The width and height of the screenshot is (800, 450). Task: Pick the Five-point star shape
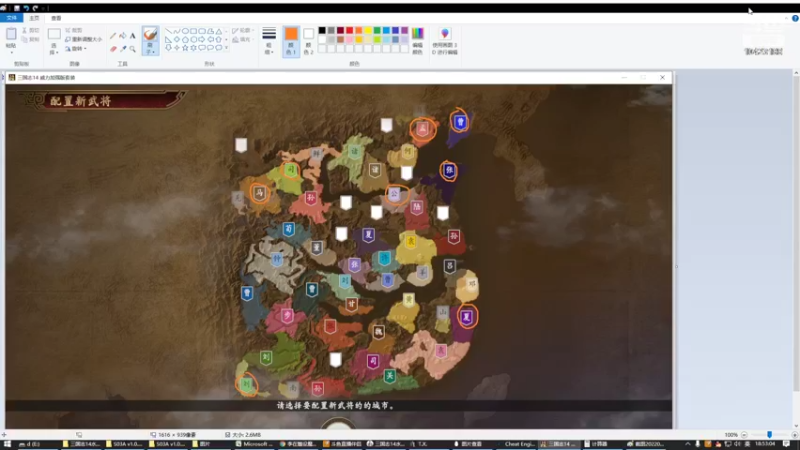click(185, 47)
